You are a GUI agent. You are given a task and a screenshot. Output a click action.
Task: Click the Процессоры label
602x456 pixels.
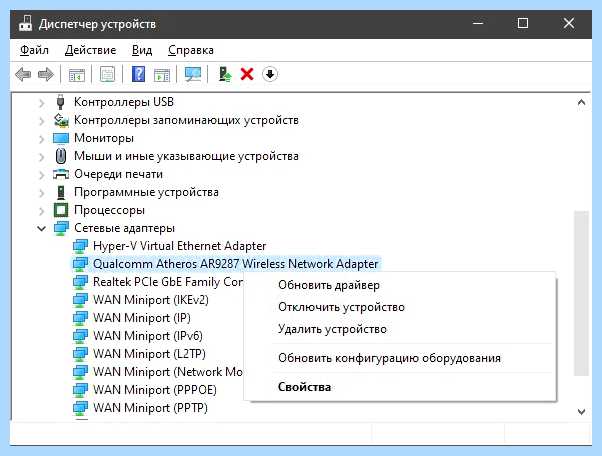point(109,210)
